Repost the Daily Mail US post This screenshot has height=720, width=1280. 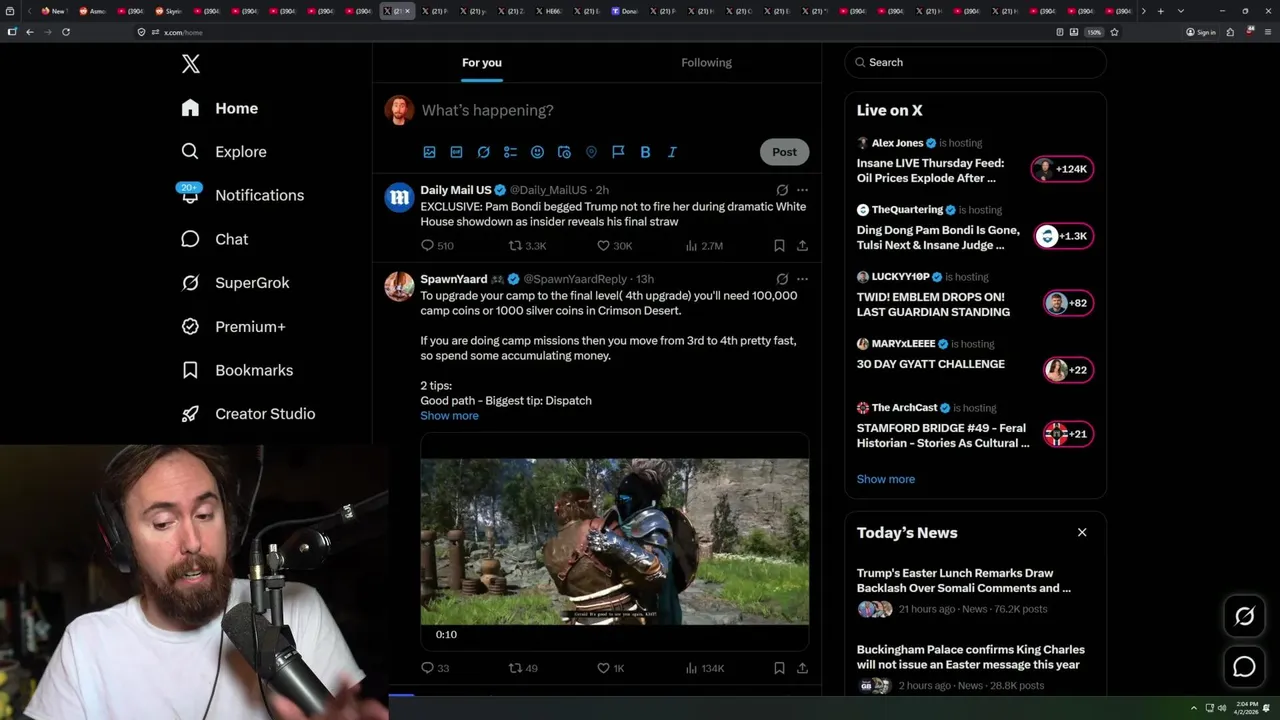tap(527, 245)
